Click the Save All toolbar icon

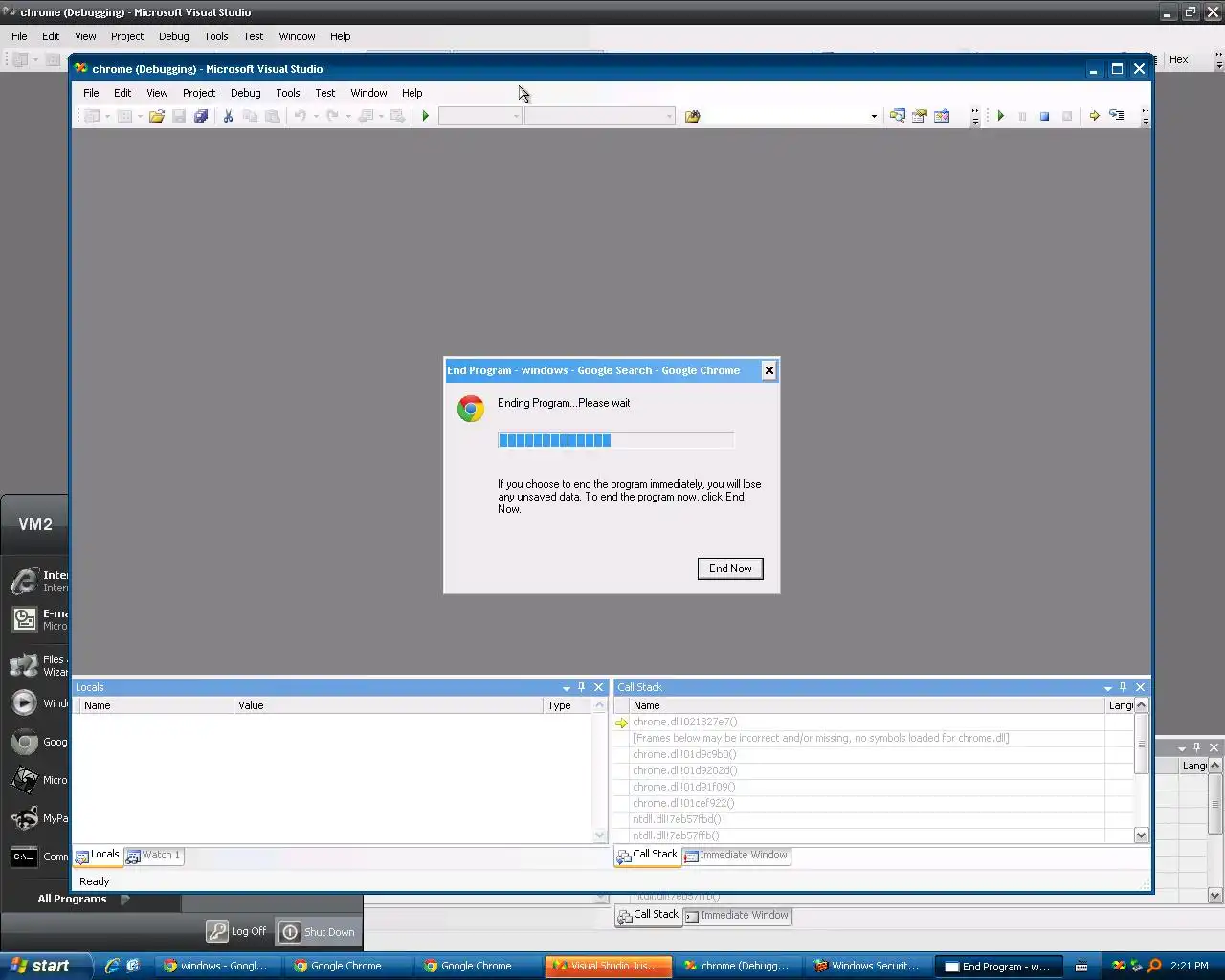201,116
